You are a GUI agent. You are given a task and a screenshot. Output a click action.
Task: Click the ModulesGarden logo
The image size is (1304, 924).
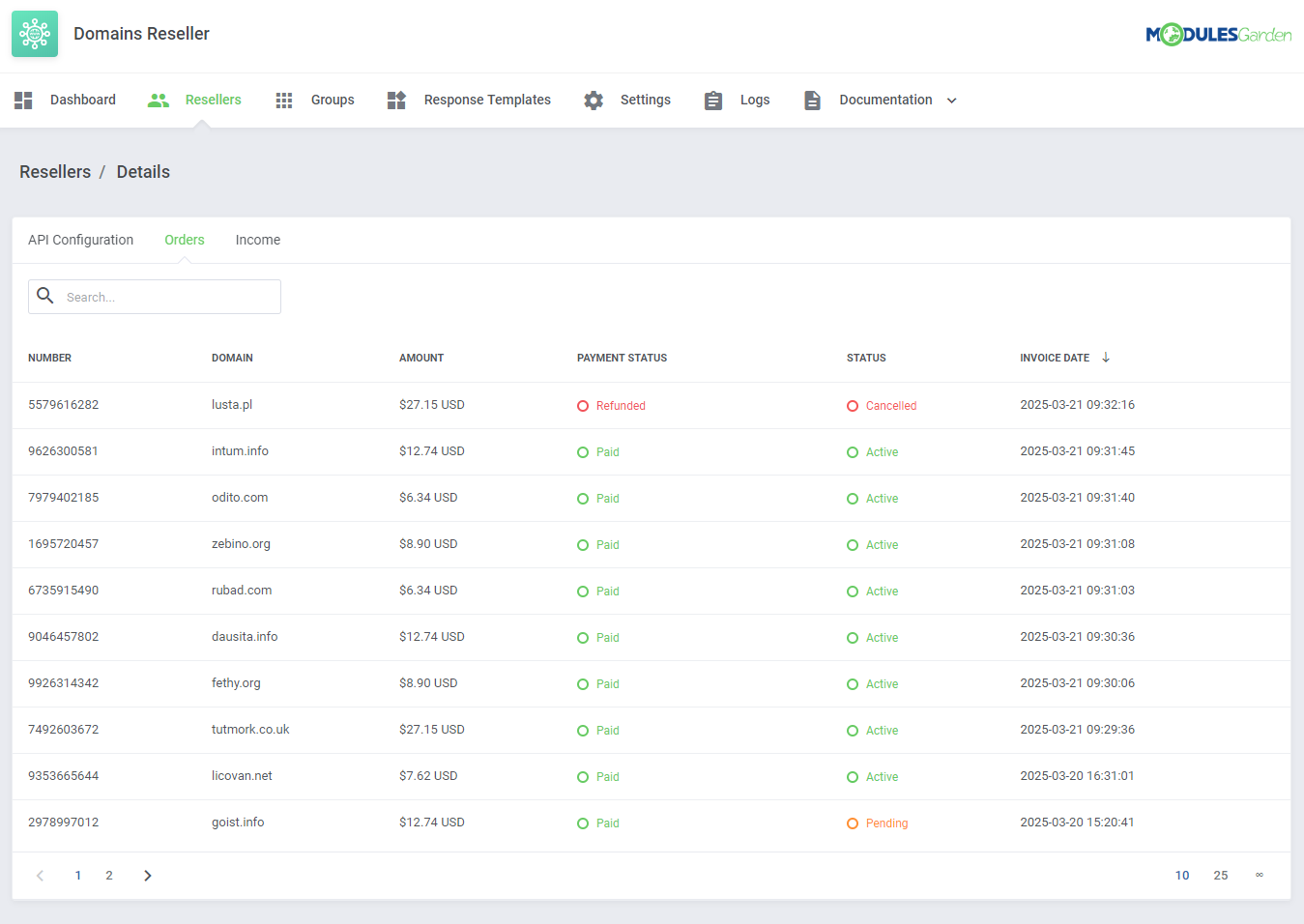1217,32
